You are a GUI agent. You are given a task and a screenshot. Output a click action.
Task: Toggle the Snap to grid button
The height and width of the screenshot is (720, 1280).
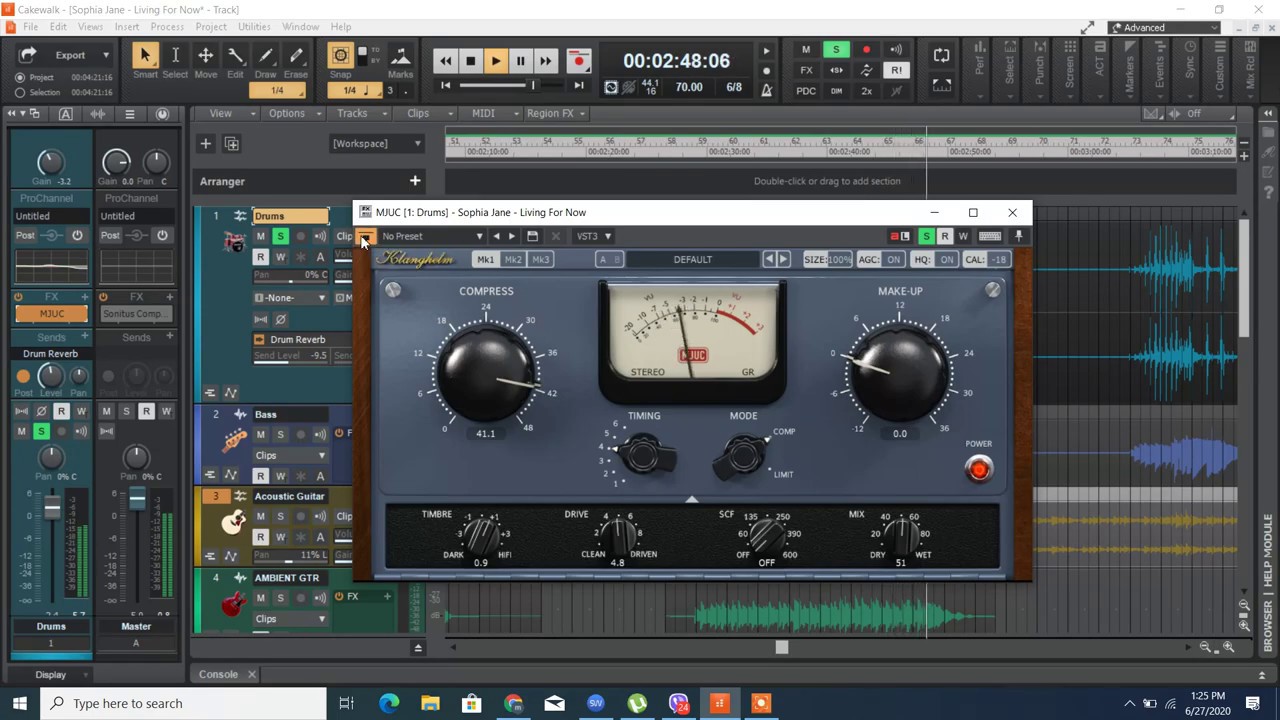[x=340, y=56]
